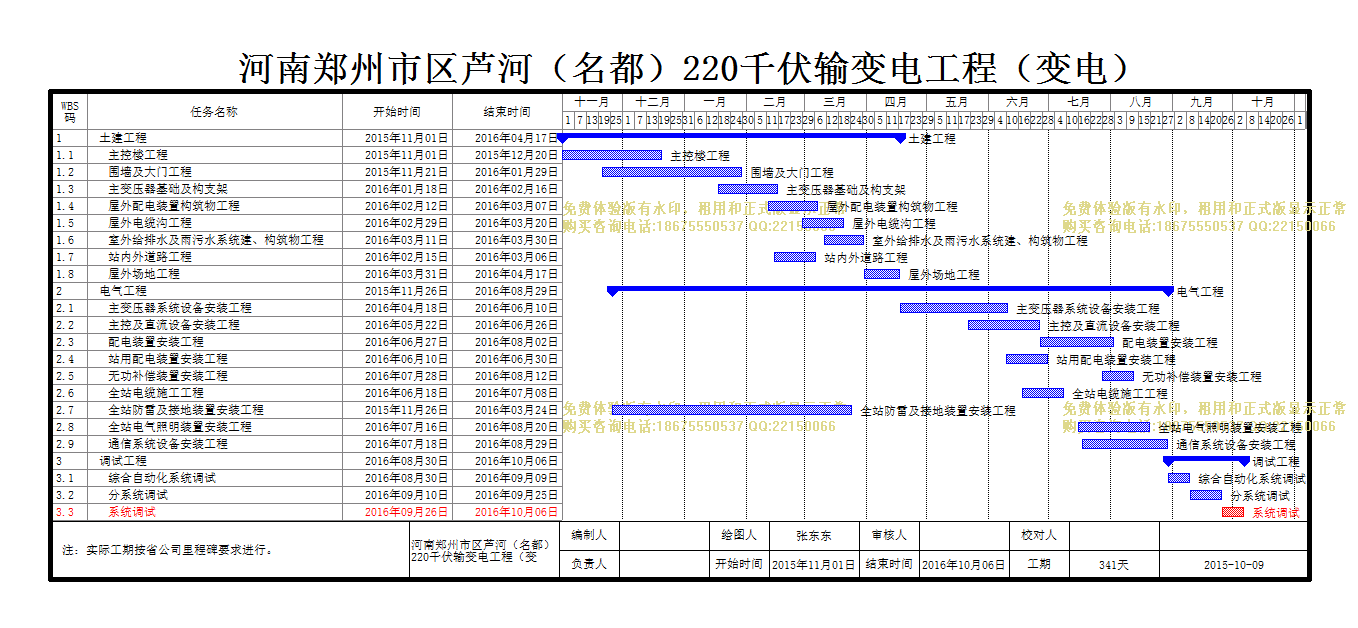Screen dimensions: 1358x628
Task: Click start date 2016年05月22日
Action: point(407,325)
